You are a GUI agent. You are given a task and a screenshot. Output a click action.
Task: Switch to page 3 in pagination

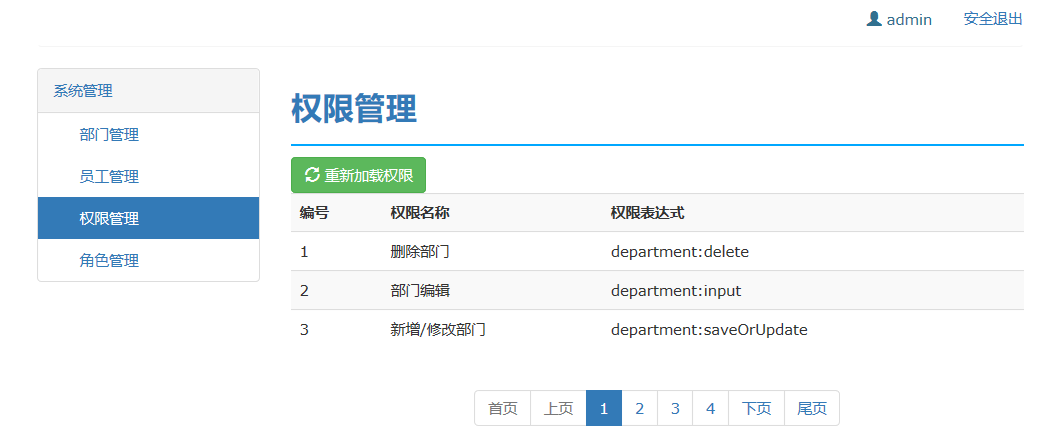pos(675,408)
